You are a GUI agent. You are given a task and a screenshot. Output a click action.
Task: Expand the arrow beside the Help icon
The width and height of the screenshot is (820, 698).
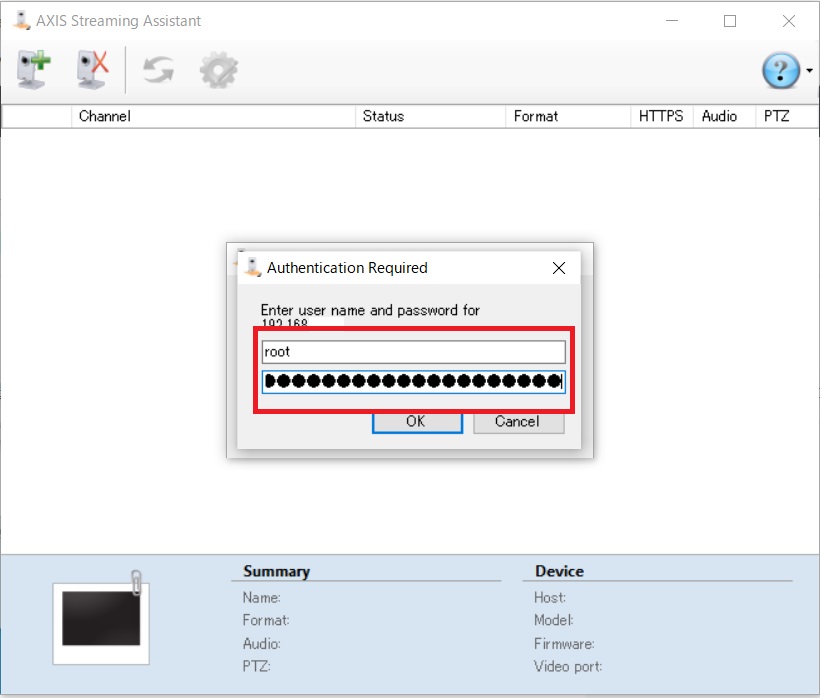pos(809,70)
